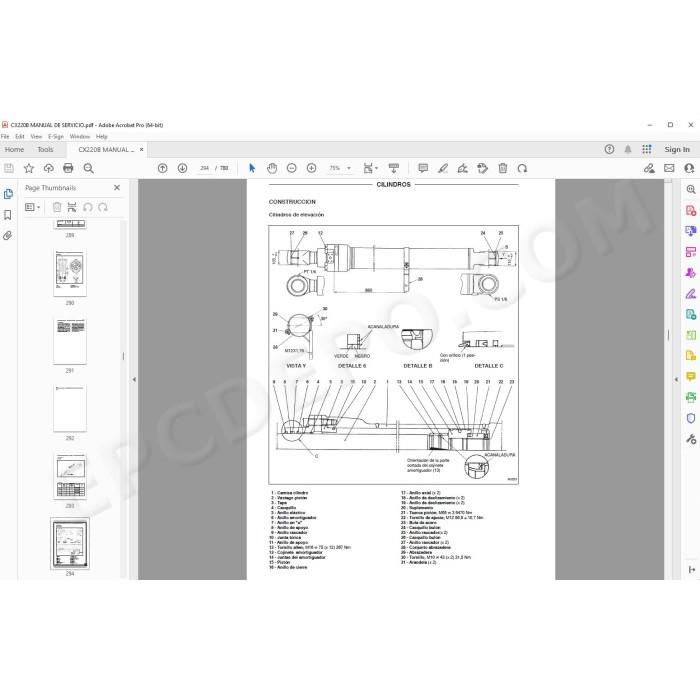Close the Page Thumbnails panel

(x=117, y=188)
